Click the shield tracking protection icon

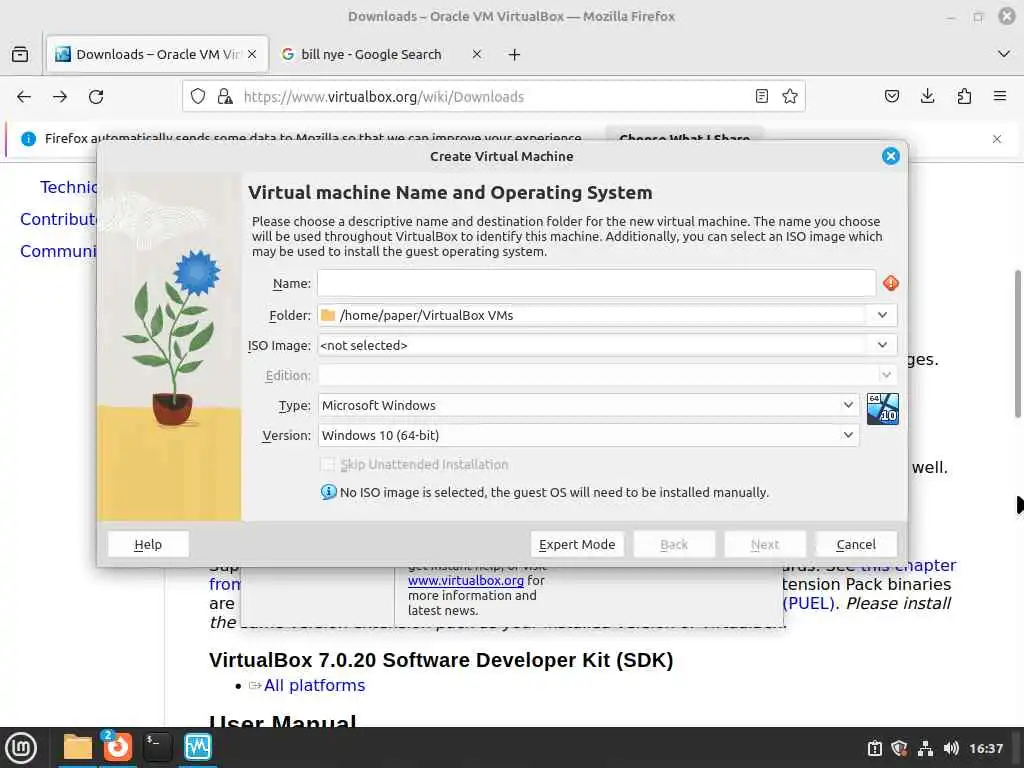[x=198, y=97]
